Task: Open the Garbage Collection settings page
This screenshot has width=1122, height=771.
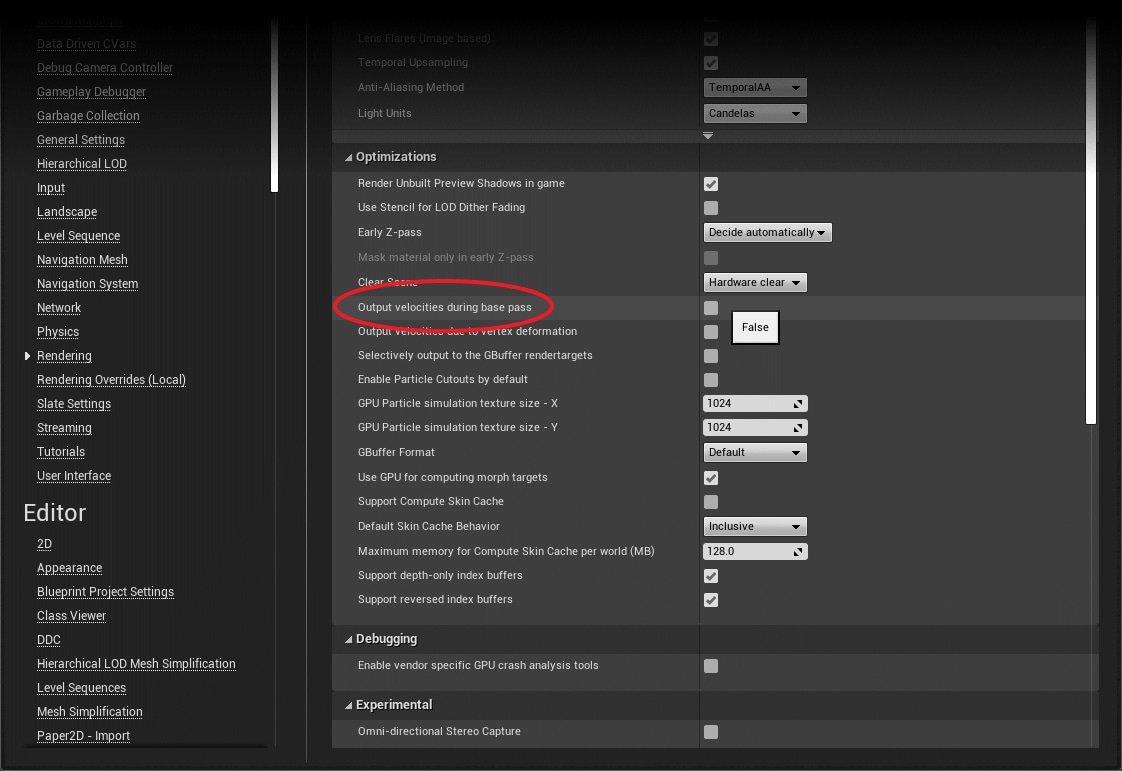Action: pyautogui.click(x=88, y=115)
